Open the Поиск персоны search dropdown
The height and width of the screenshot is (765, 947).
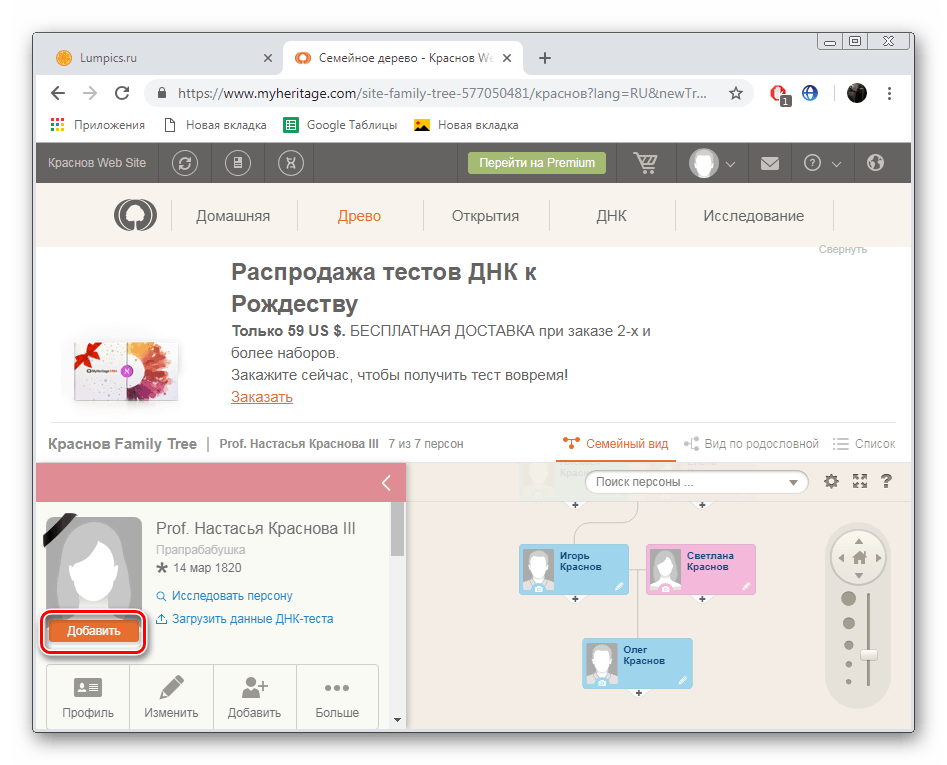(696, 481)
